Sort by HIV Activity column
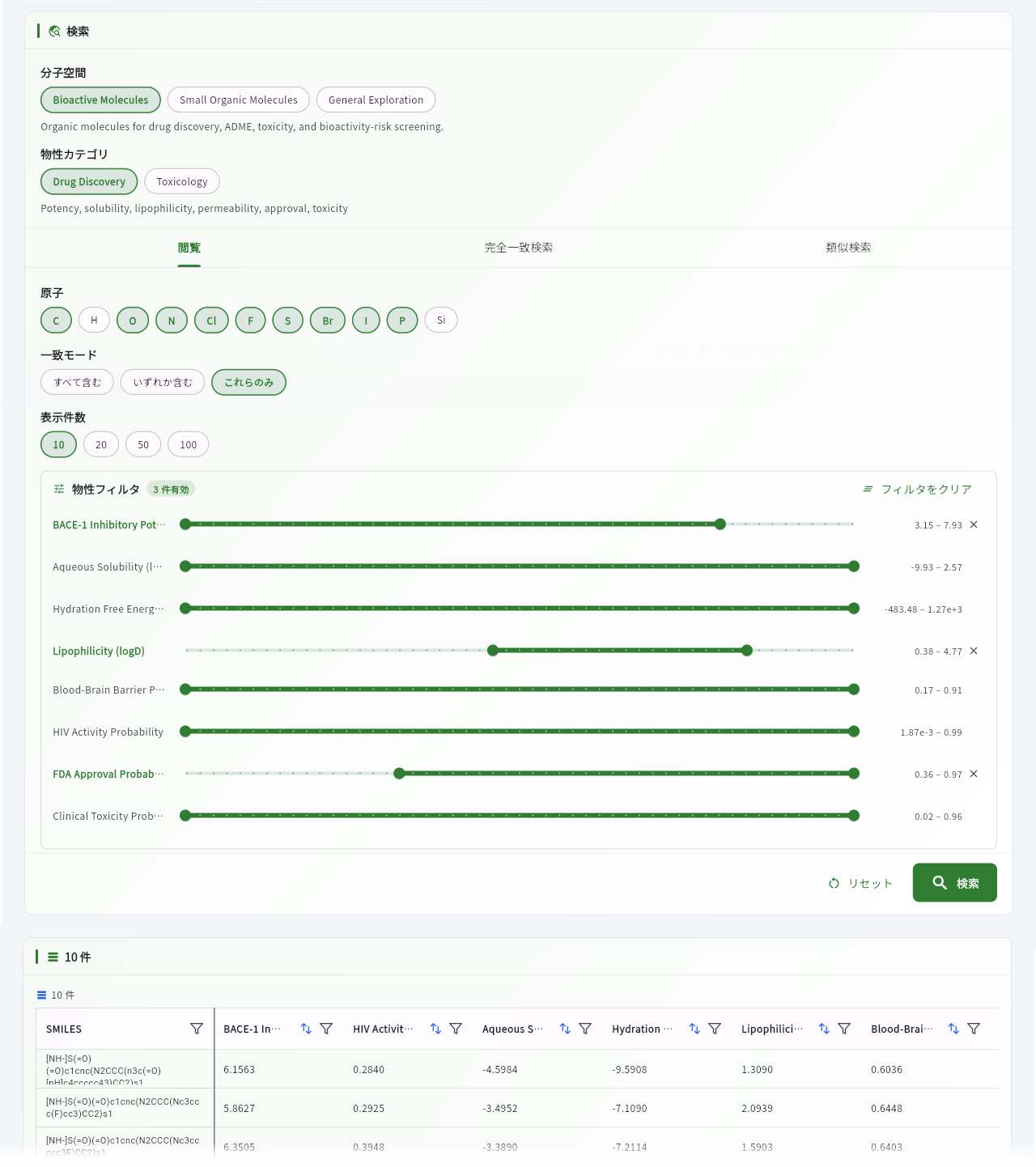The height and width of the screenshot is (1167, 1036). pyautogui.click(x=435, y=1029)
